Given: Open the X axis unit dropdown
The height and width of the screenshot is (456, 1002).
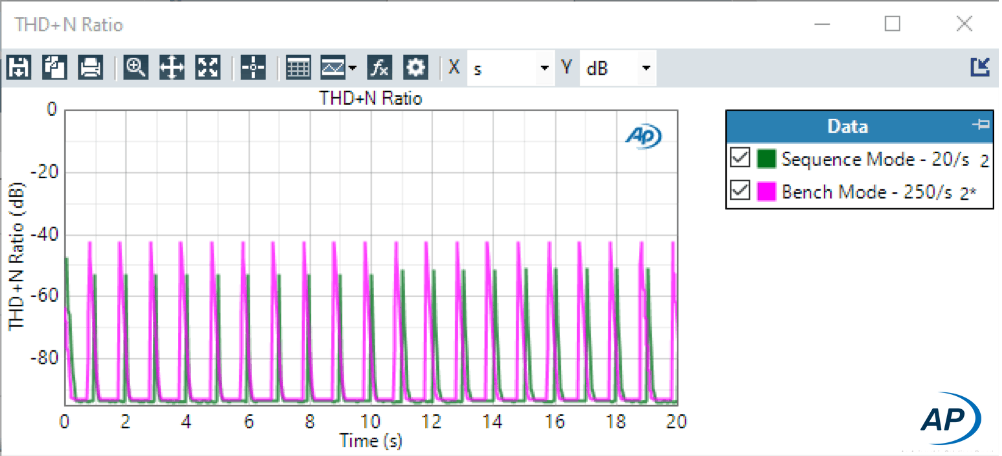Looking at the screenshot, I should (x=544, y=69).
